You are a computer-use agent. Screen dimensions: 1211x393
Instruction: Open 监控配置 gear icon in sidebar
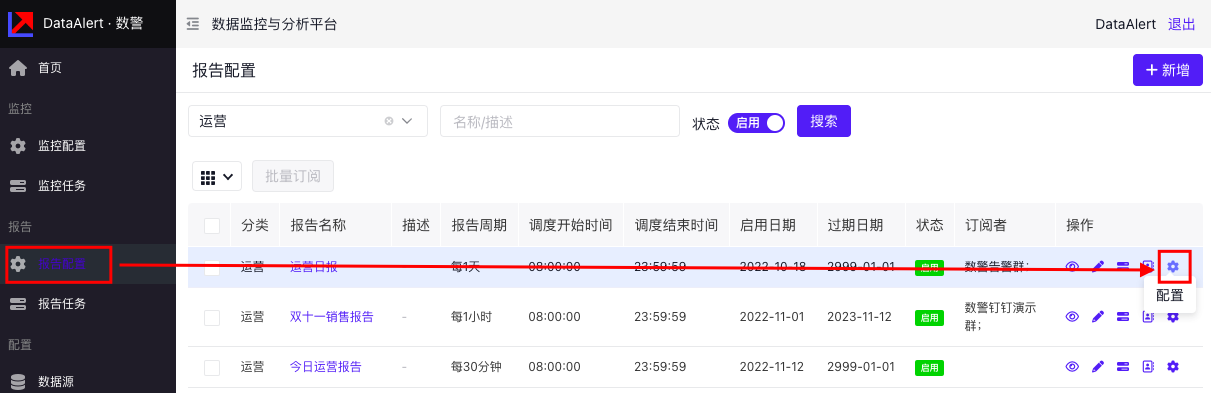18,146
